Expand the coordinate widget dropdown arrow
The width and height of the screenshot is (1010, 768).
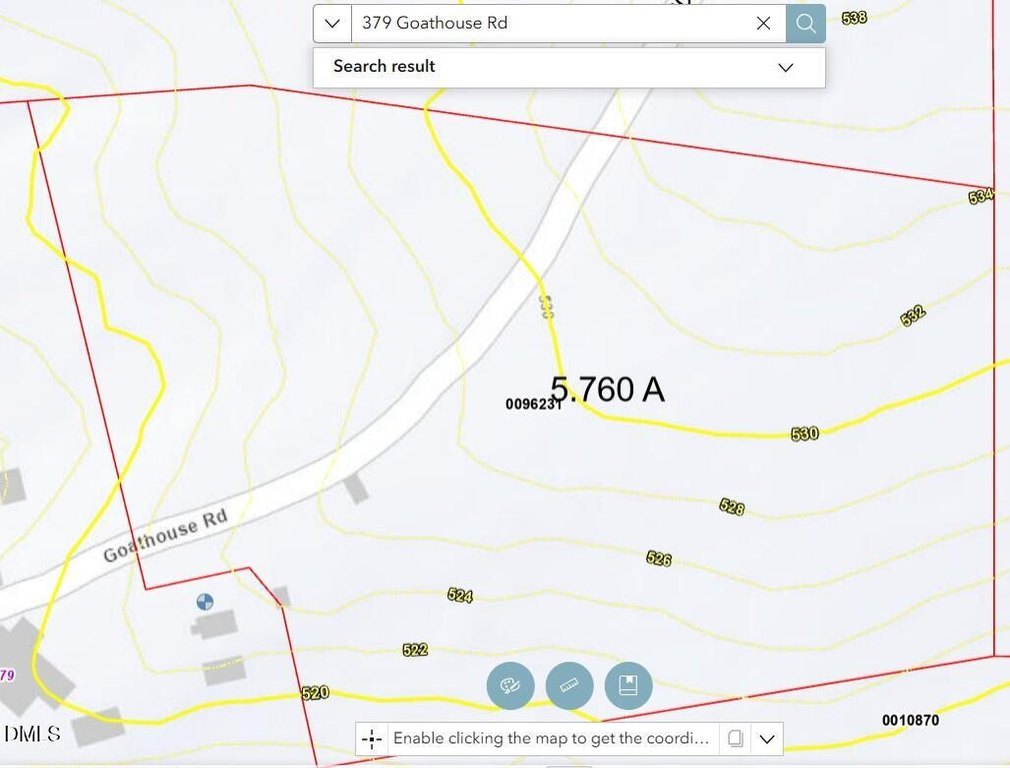click(767, 739)
